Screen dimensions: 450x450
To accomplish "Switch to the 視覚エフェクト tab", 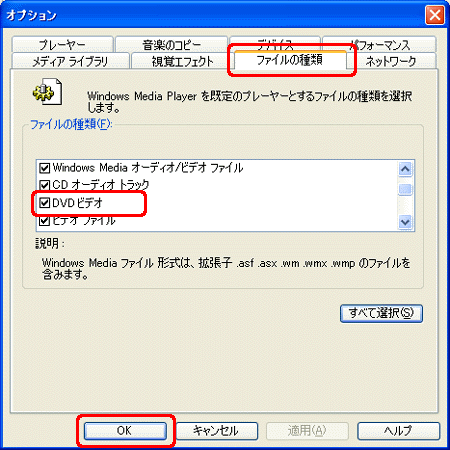I will pos(182,61).
